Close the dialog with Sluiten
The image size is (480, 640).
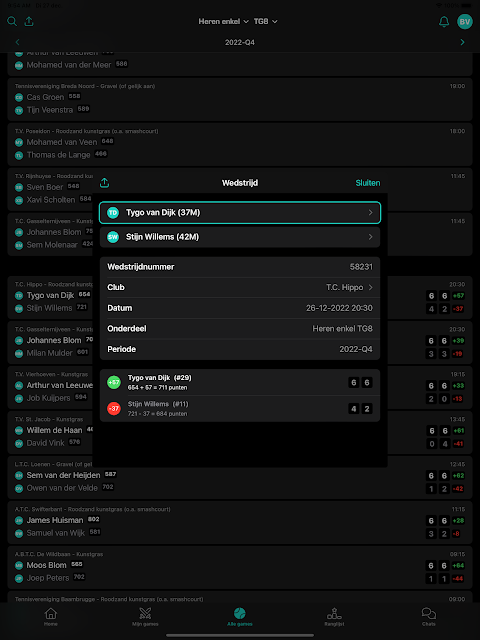(x=368, y=183)
